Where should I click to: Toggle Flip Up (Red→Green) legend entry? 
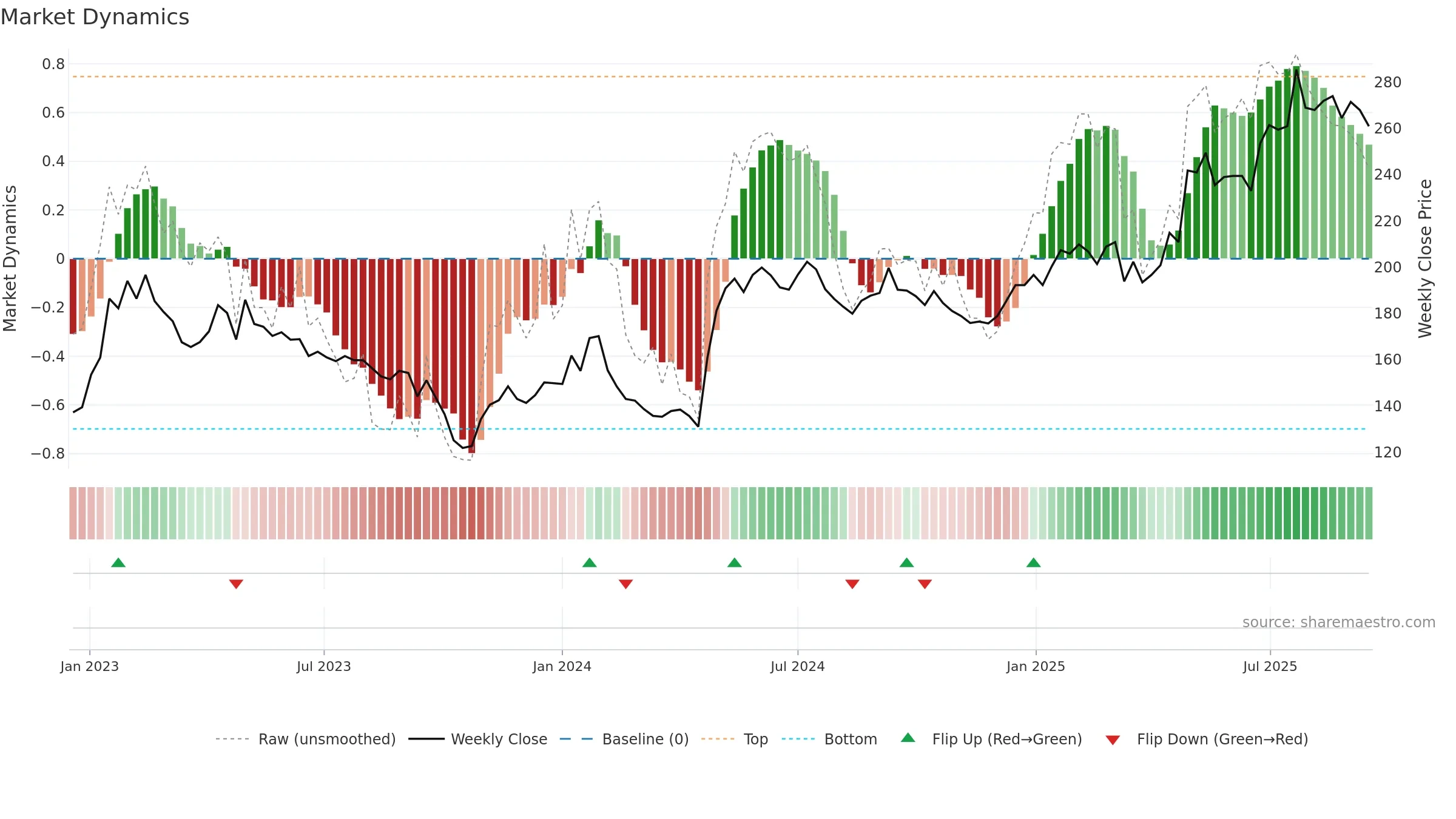[991, 739]
